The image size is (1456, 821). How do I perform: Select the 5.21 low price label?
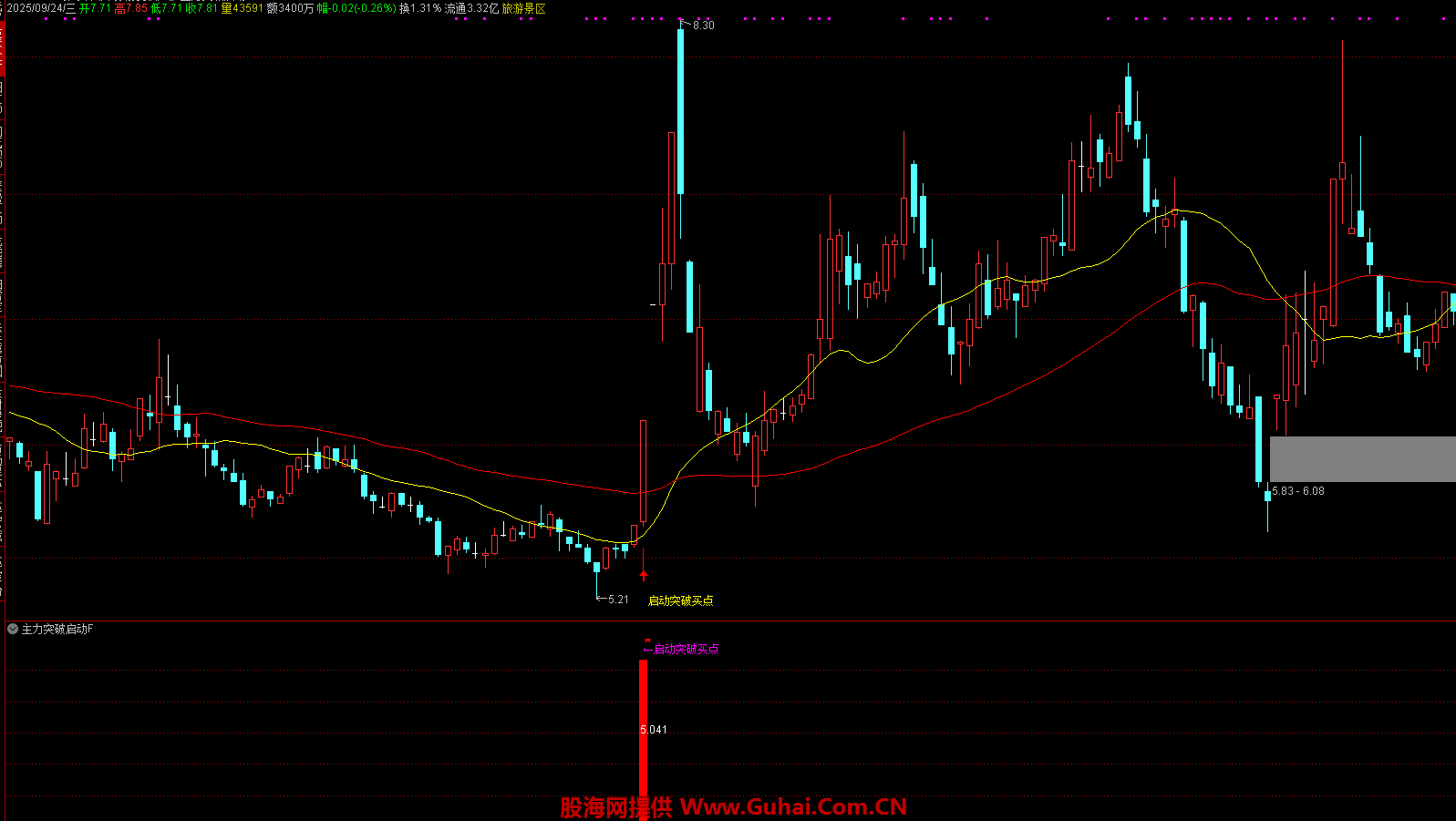coord(618,600)
